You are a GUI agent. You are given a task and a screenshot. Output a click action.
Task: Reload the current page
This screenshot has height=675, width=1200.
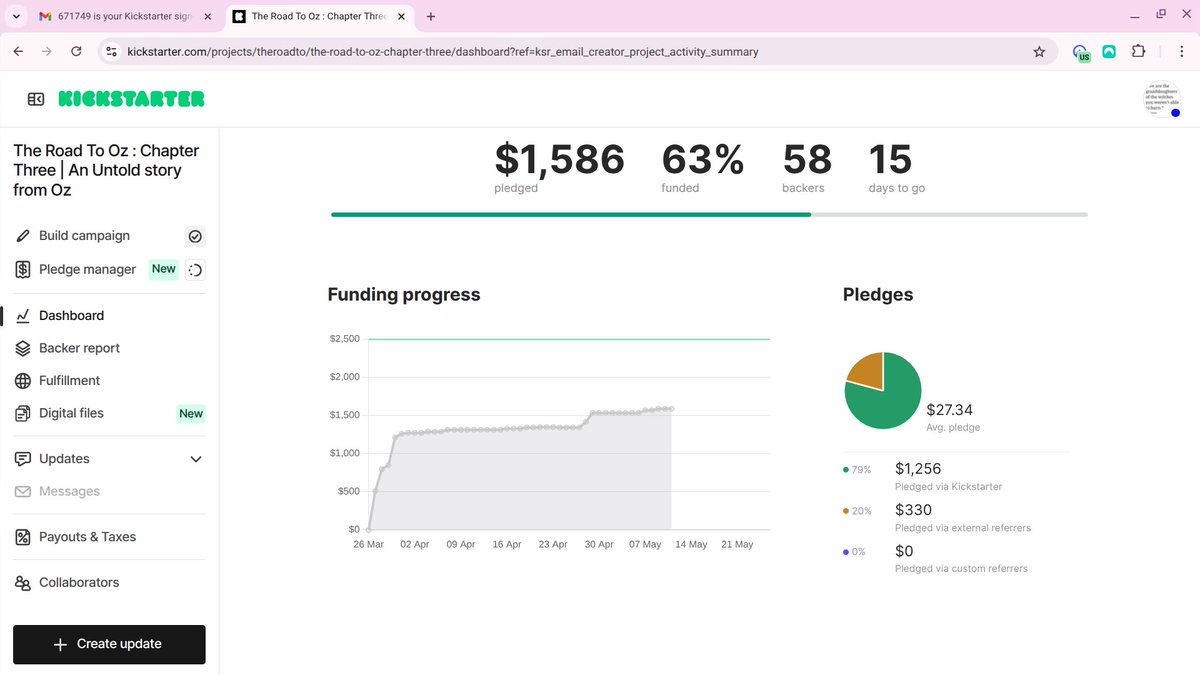click(x=76, y=52)
